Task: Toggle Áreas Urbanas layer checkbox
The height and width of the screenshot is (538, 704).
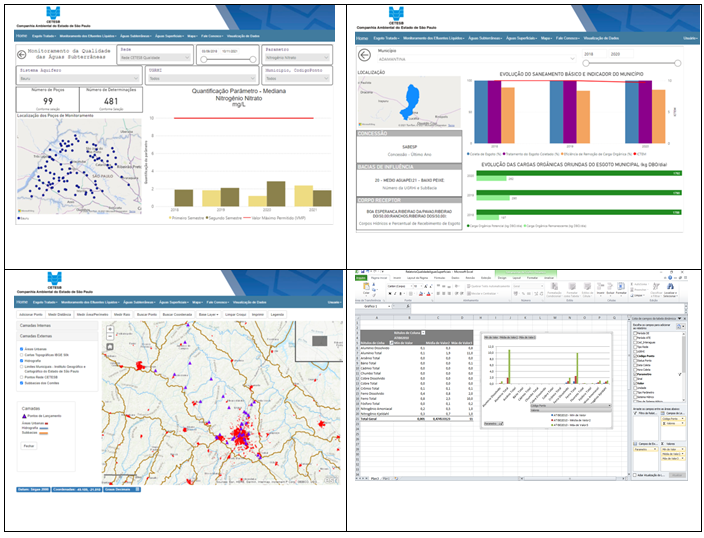Action: 23,349
